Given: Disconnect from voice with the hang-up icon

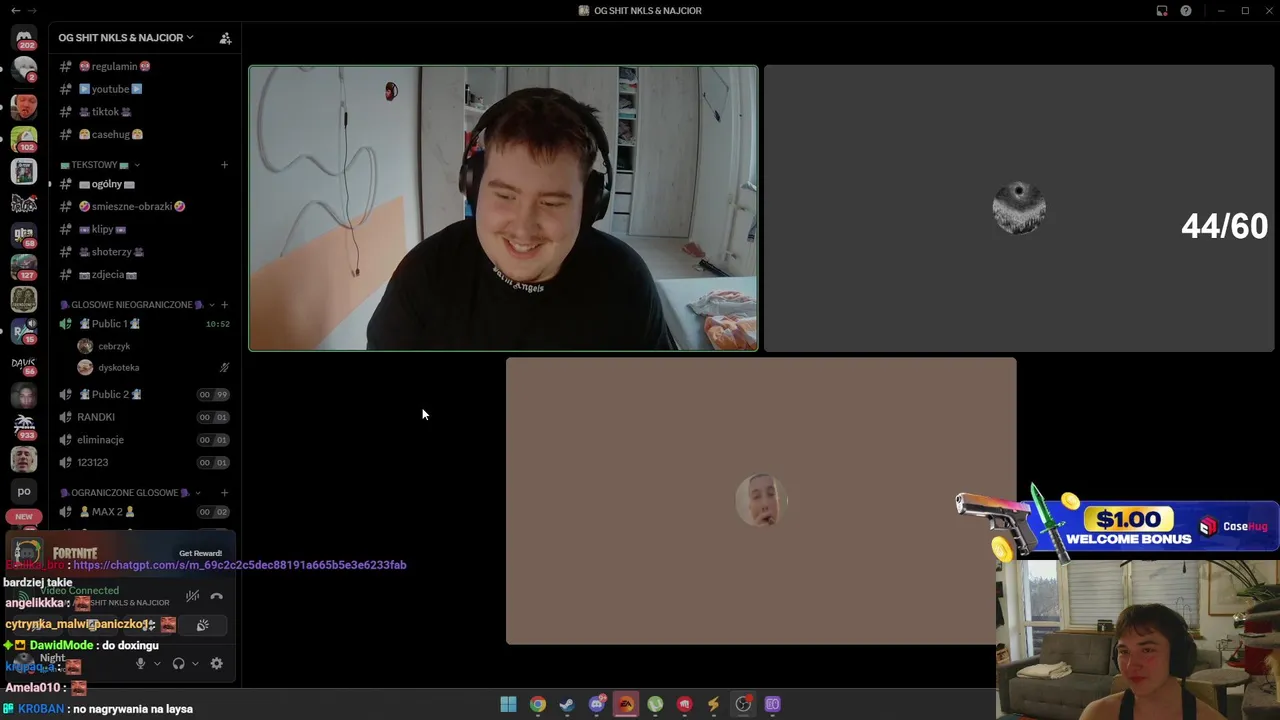Looking at the screenshot, I should 217,597.
